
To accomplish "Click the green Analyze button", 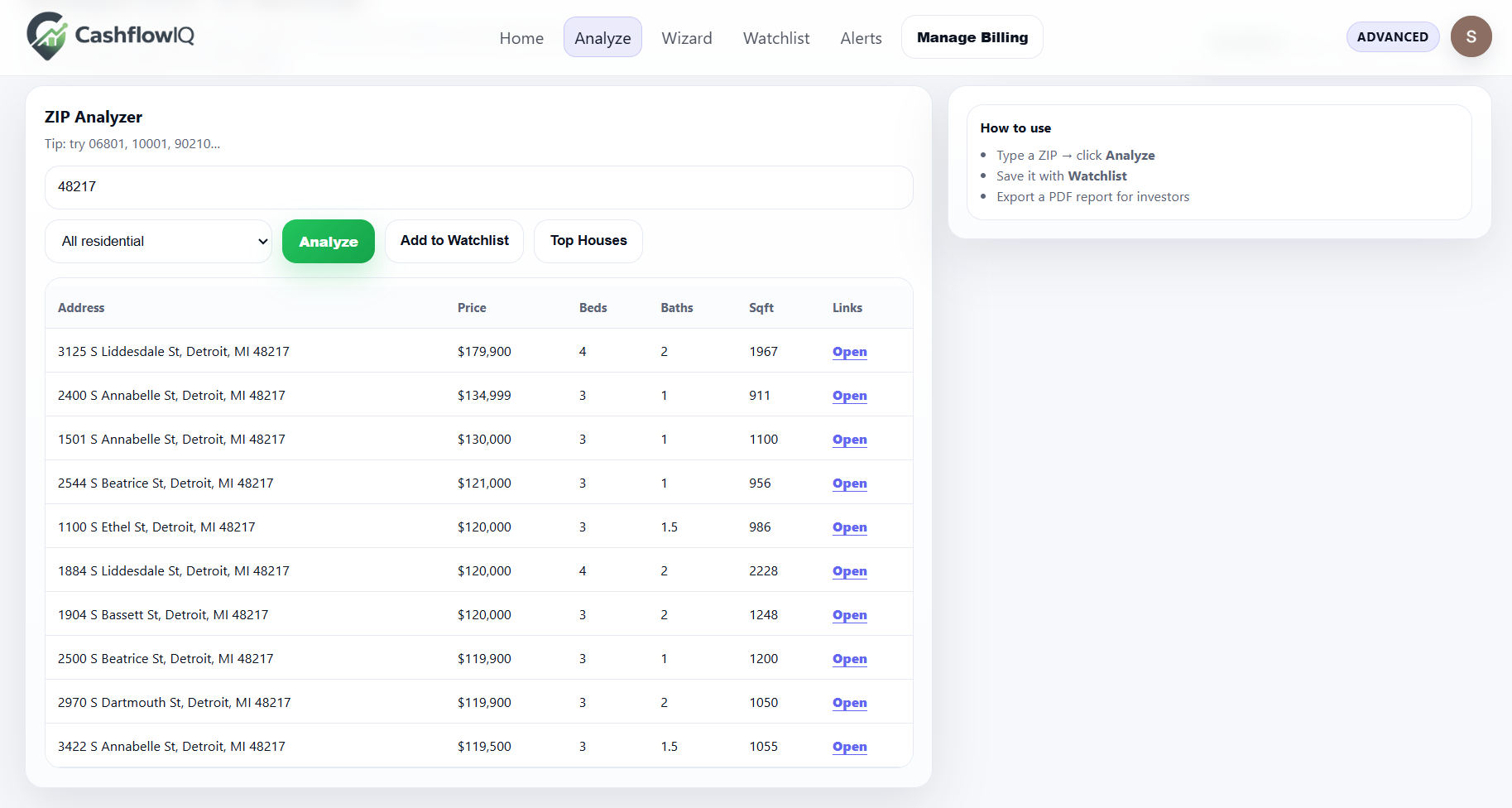I will (x=328, y=241).
